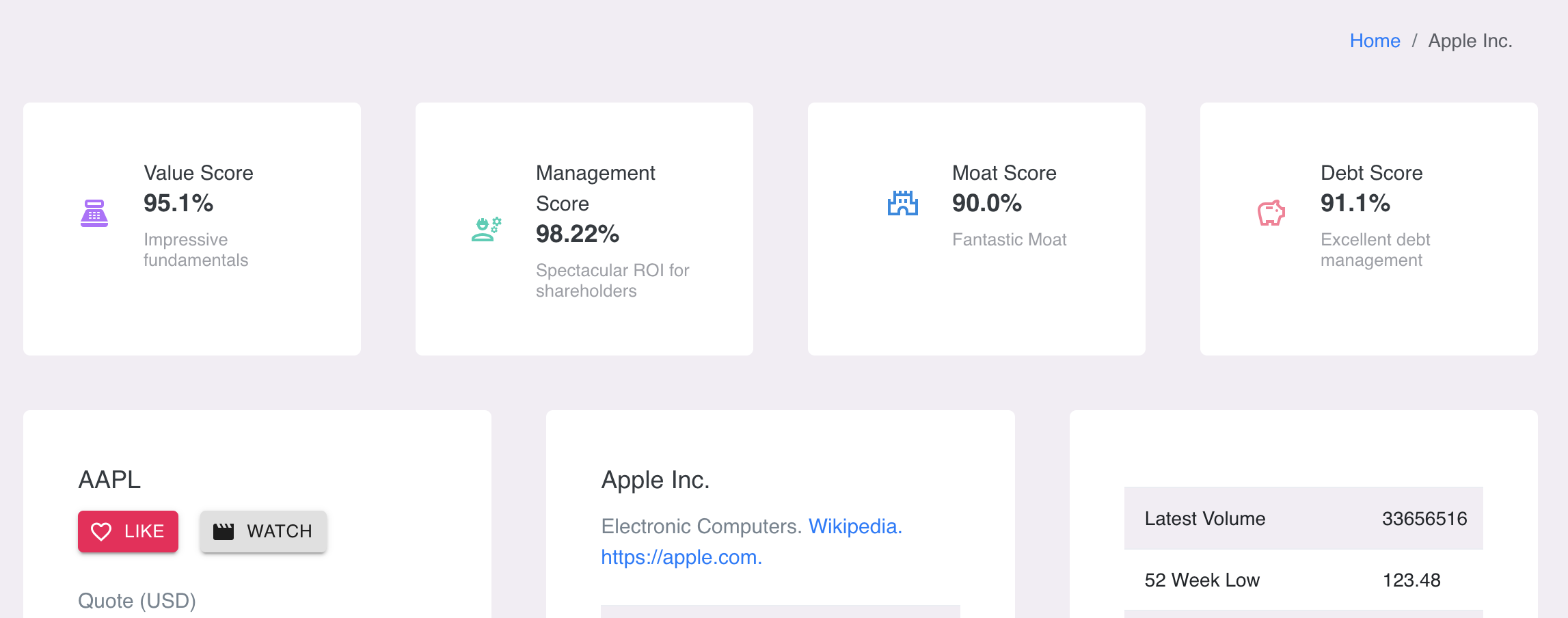Select the Apple Inc. breadcrumb item

[1470, 41]
